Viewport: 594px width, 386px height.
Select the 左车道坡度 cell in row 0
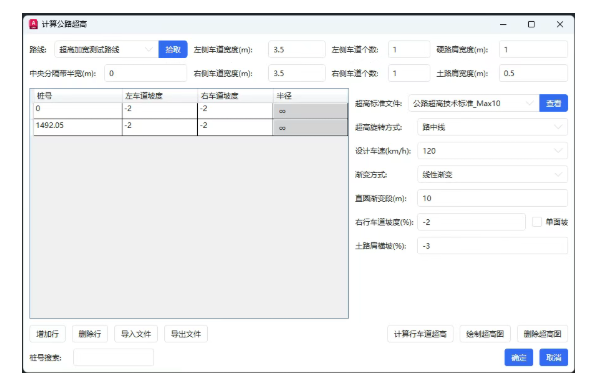tap(160, 110)
